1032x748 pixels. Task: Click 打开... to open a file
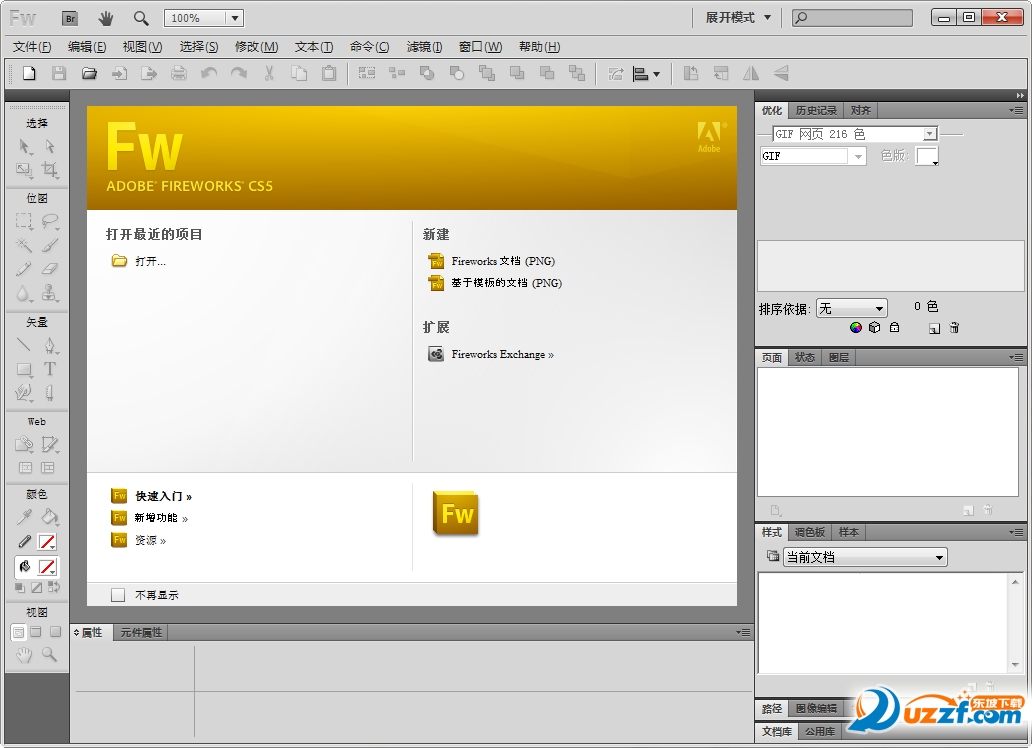click(x=151, y=261)
